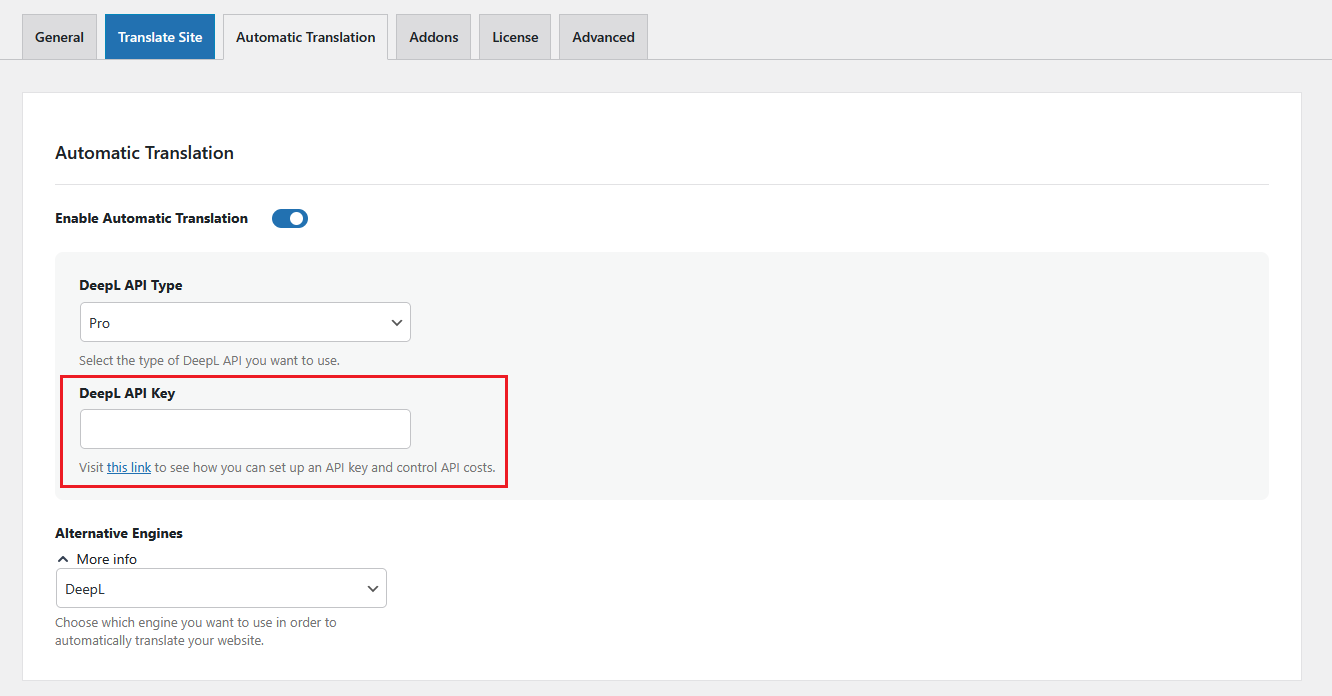Open the Alternative Engines DeepL dropdown
Image resolution: width=1332 pixels, height=696 pixels.
(x=221, y=588)
